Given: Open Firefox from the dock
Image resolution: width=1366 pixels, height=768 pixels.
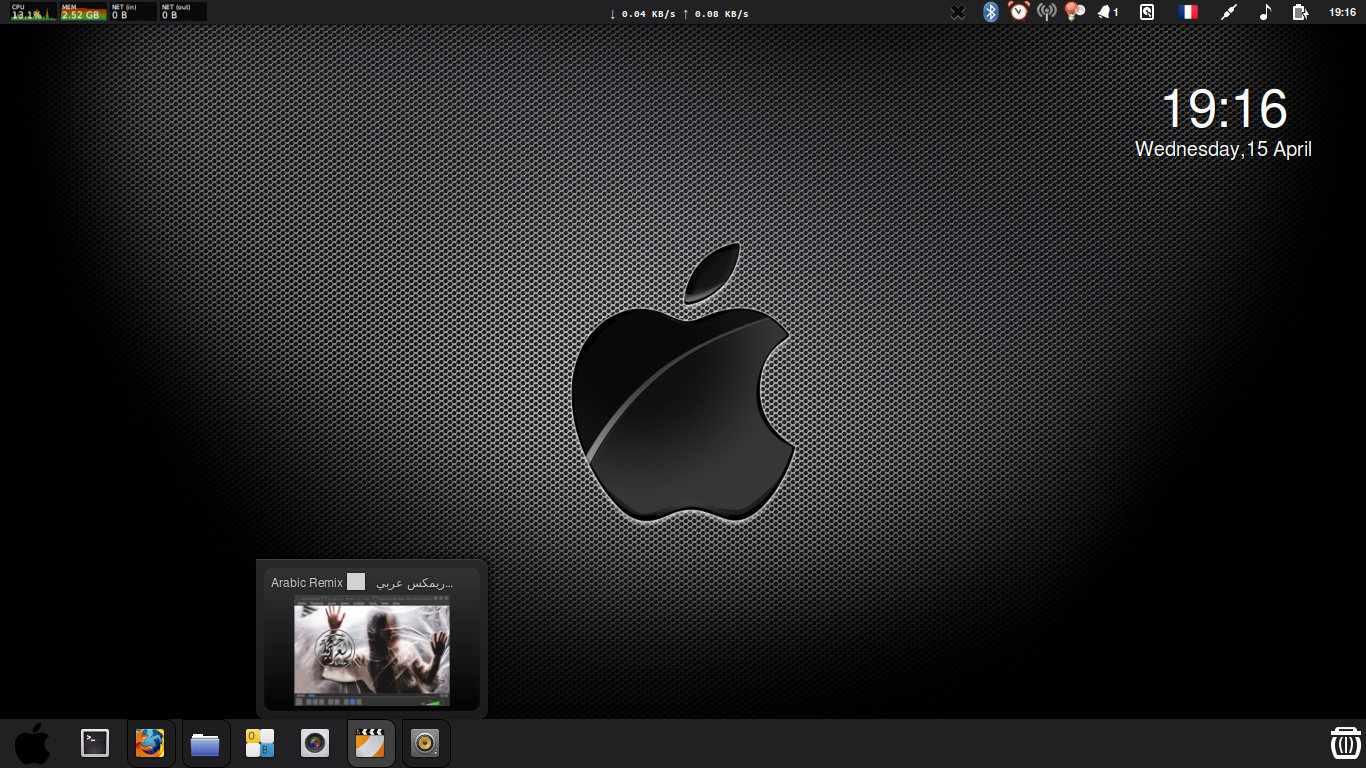Looking at the screenshot, I should pyautogui.click(x=150, y=743).
